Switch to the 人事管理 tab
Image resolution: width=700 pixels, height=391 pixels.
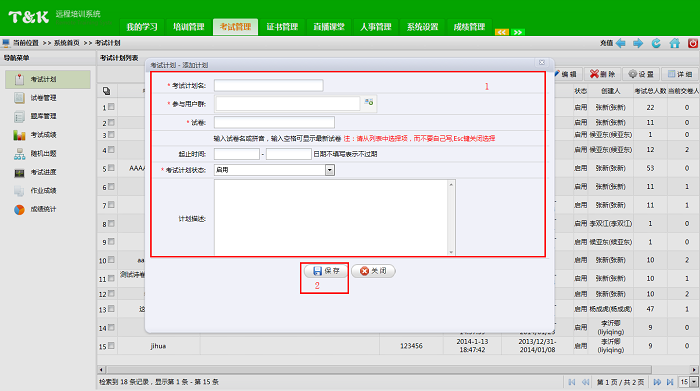(376, 27)
